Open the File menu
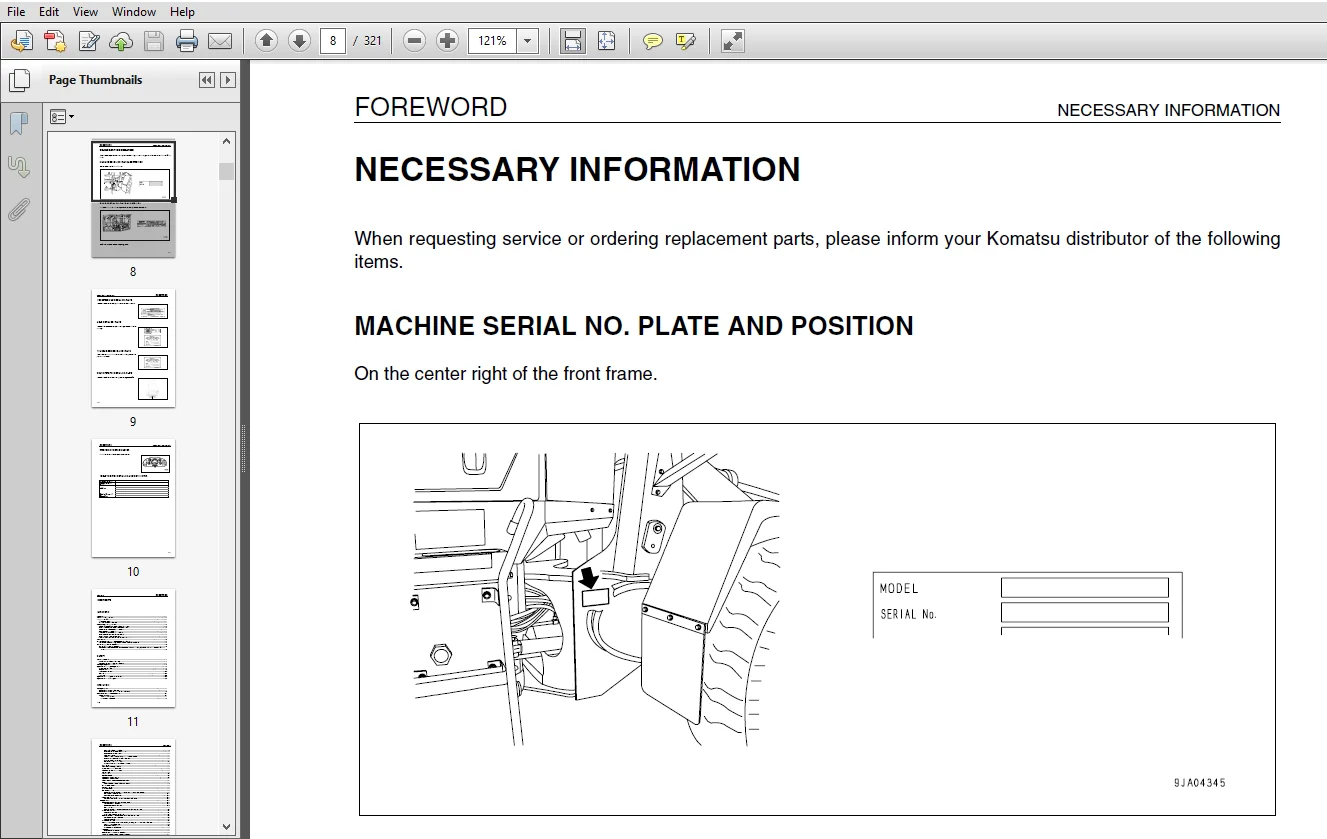Image resolution: width=1327 pixels, height=839 pixels. pos(17,11)
